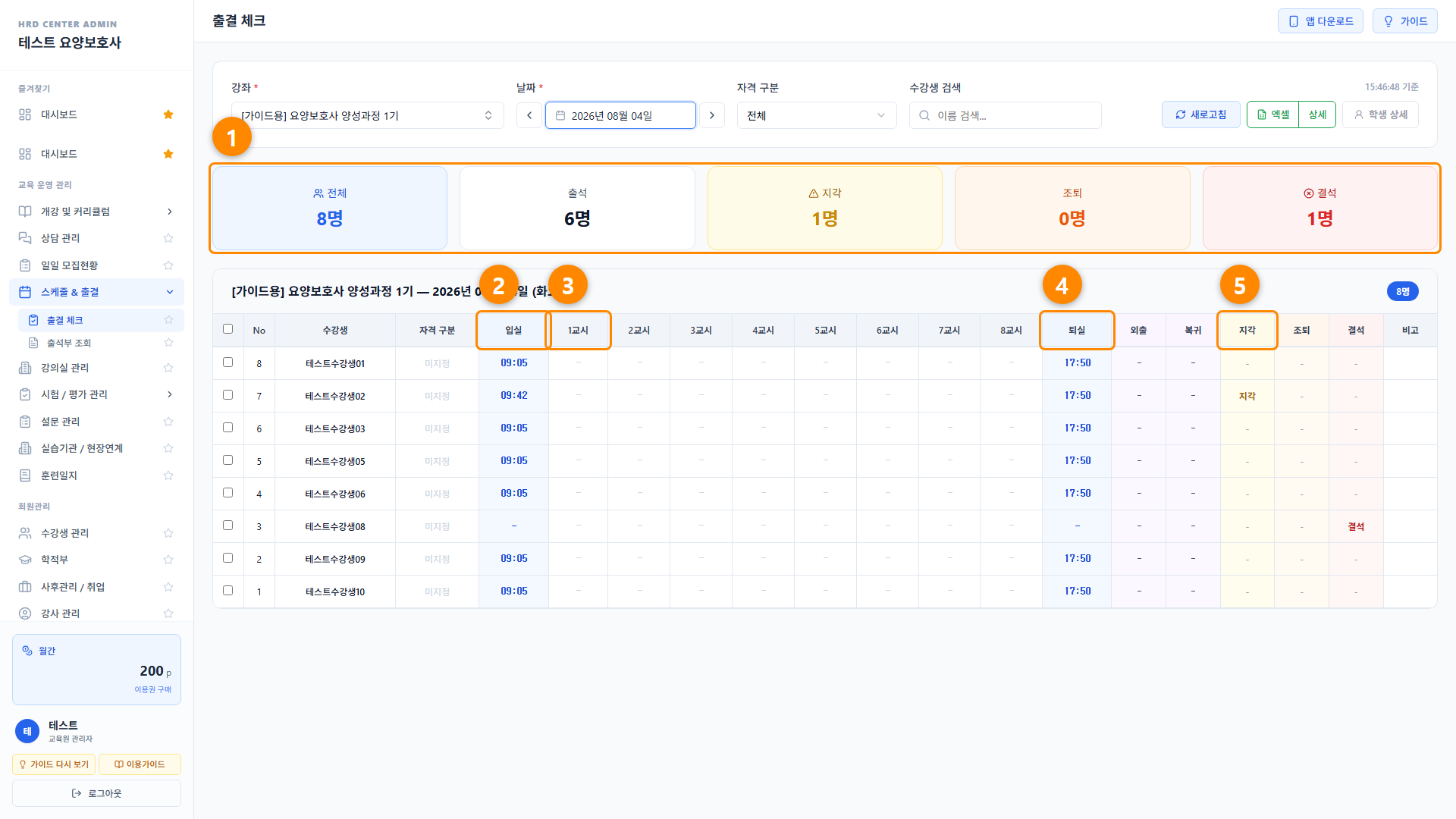Click the 수강생 검색 name input

coord(1006,115)
